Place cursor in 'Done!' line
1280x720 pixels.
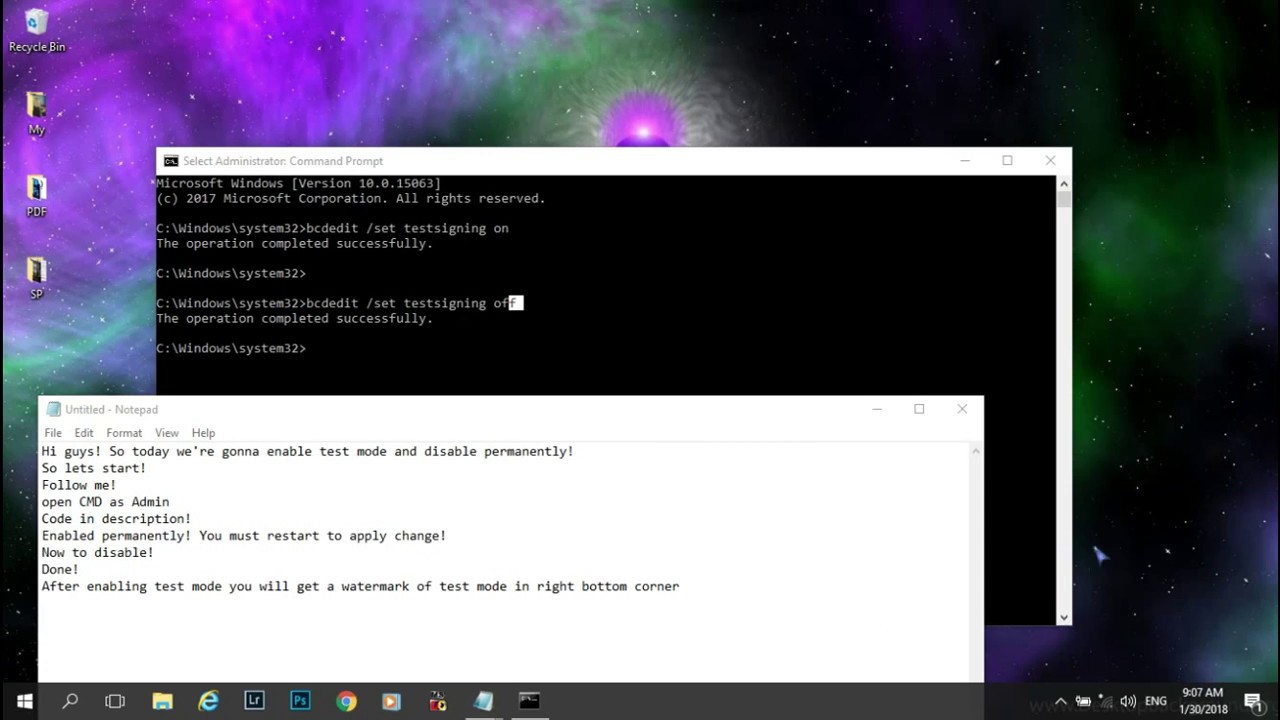tap(60, 570)
